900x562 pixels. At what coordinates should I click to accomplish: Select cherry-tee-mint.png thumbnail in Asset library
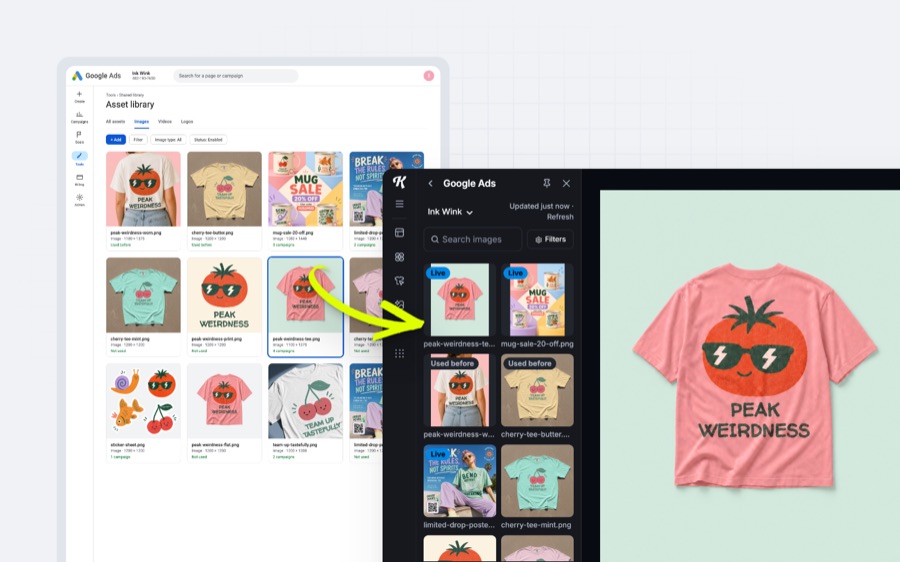[x=143, y=295]
